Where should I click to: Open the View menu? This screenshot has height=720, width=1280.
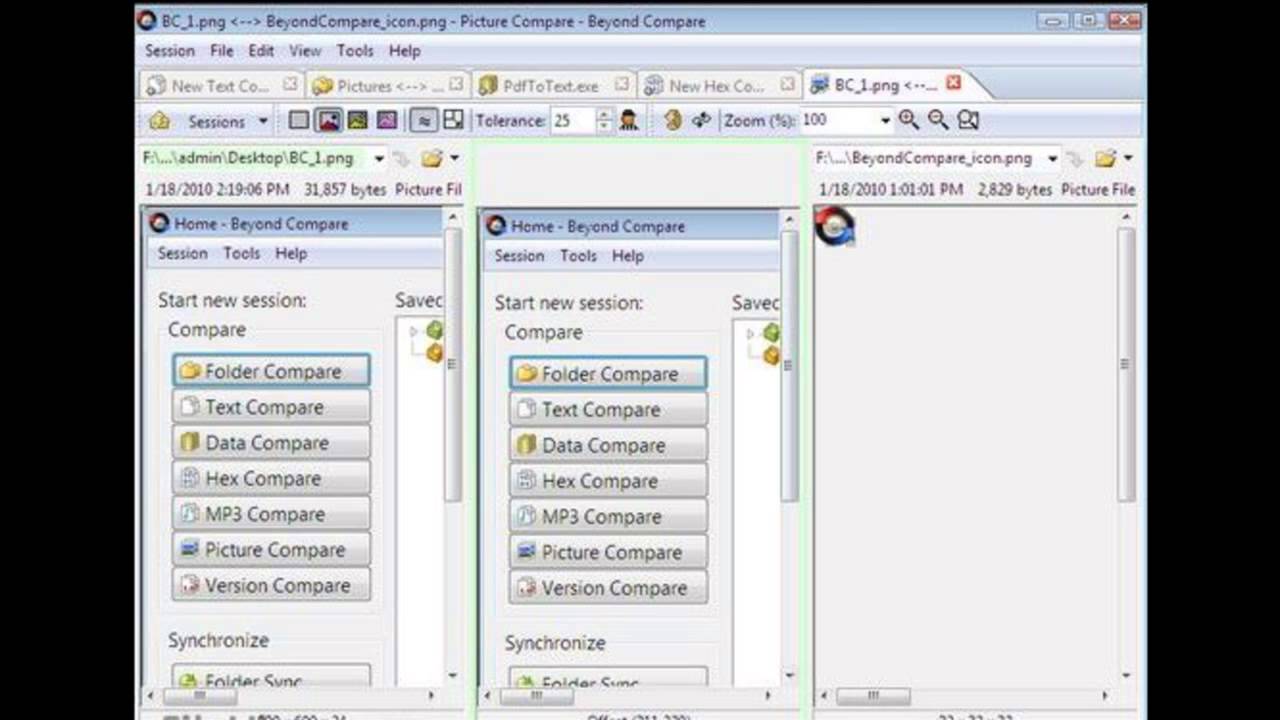click(x=305, y=51)
